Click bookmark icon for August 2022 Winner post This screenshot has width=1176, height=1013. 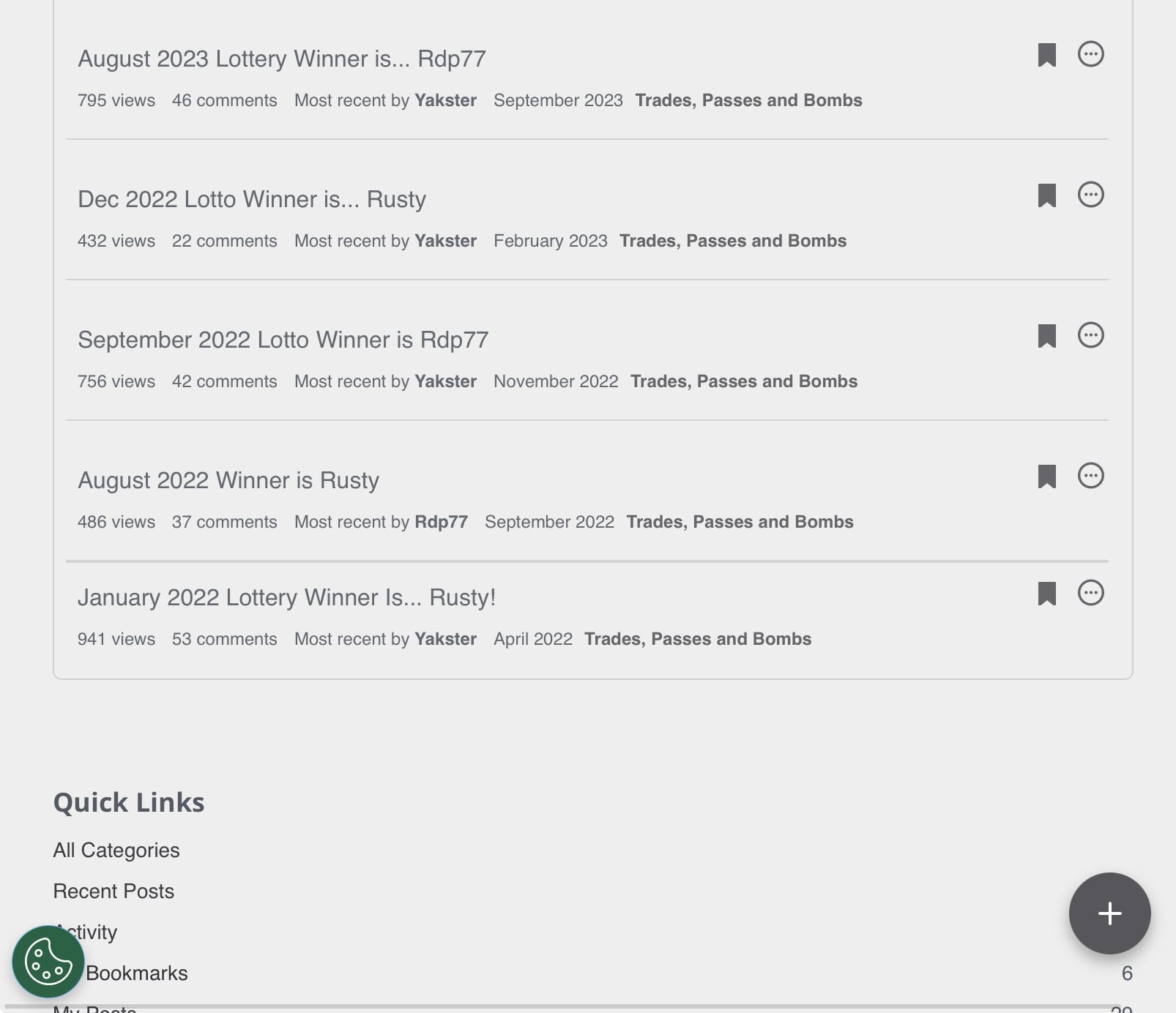[1047, 476]
